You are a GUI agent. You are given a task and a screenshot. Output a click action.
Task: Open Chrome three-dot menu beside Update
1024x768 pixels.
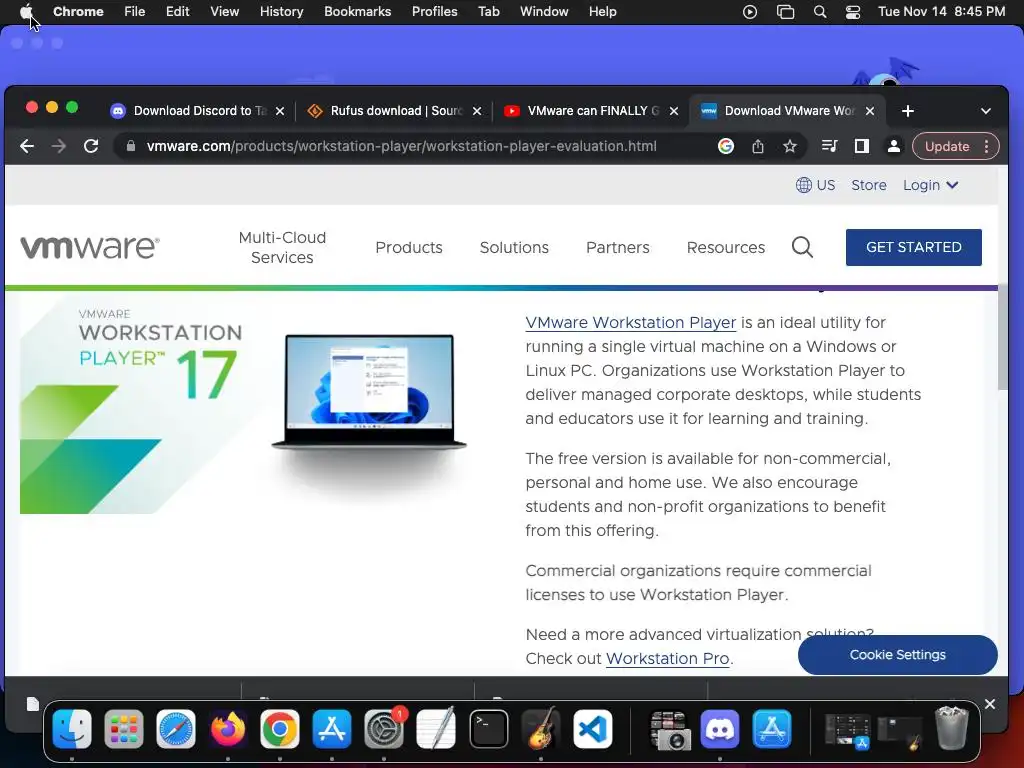coord(986,146)
